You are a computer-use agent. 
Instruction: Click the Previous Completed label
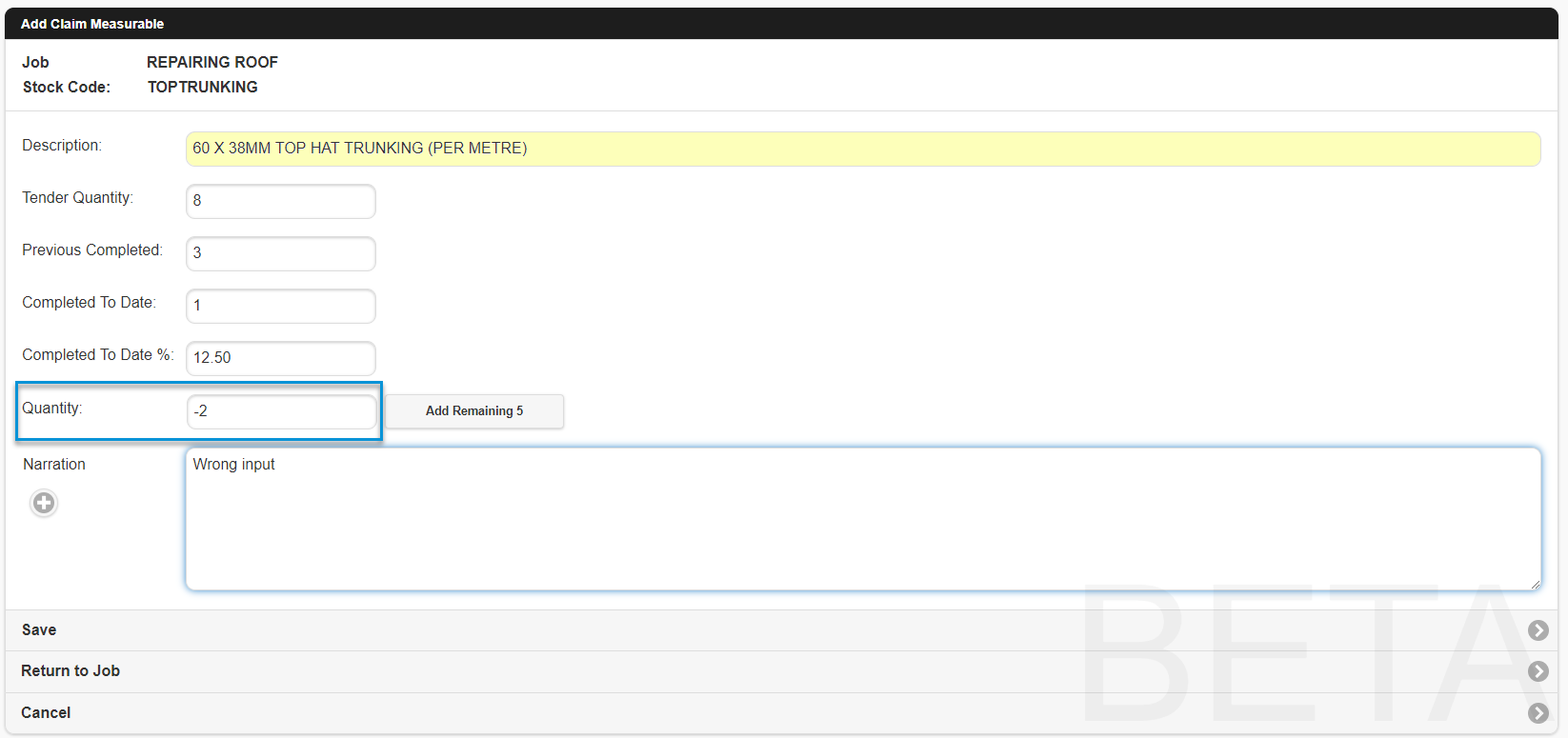click(92, 249)
